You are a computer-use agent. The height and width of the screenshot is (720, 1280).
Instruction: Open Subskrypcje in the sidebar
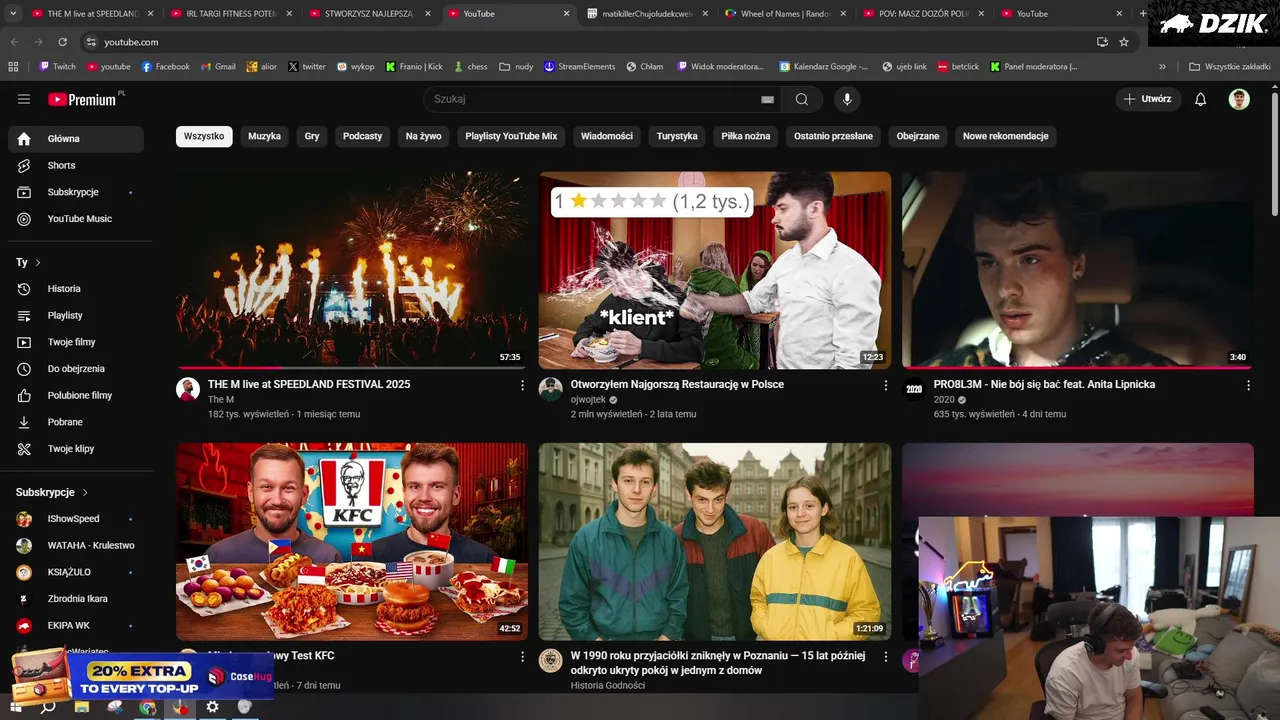point(76,192)
